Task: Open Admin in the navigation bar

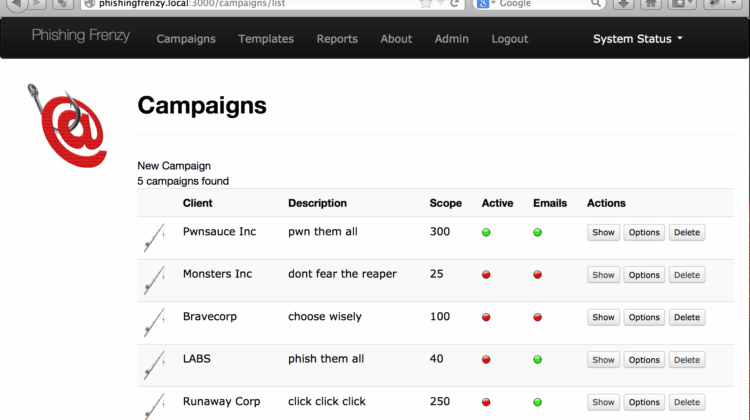Action: [452, 39]
